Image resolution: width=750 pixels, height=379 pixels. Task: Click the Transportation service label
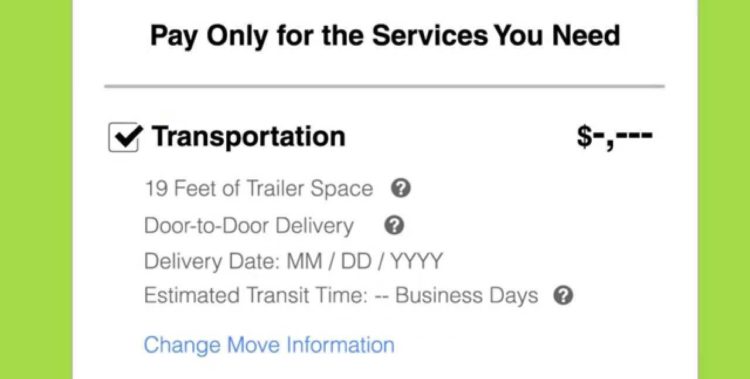coord(249,136)
